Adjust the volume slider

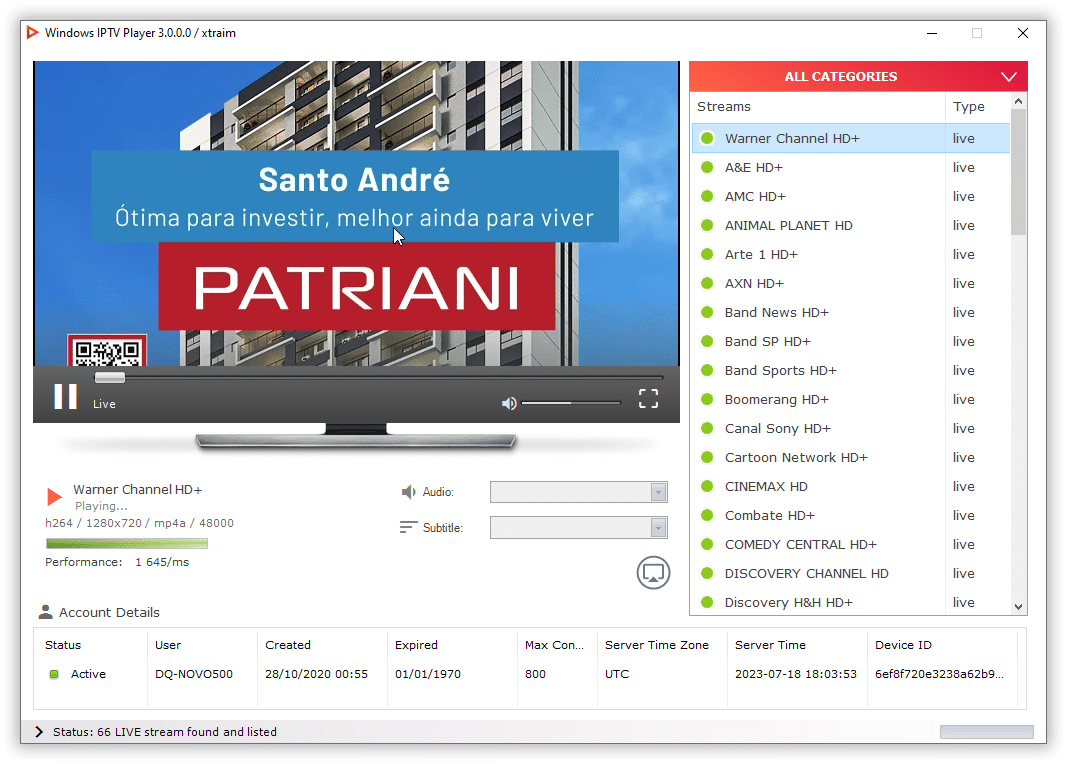[572, 403]
